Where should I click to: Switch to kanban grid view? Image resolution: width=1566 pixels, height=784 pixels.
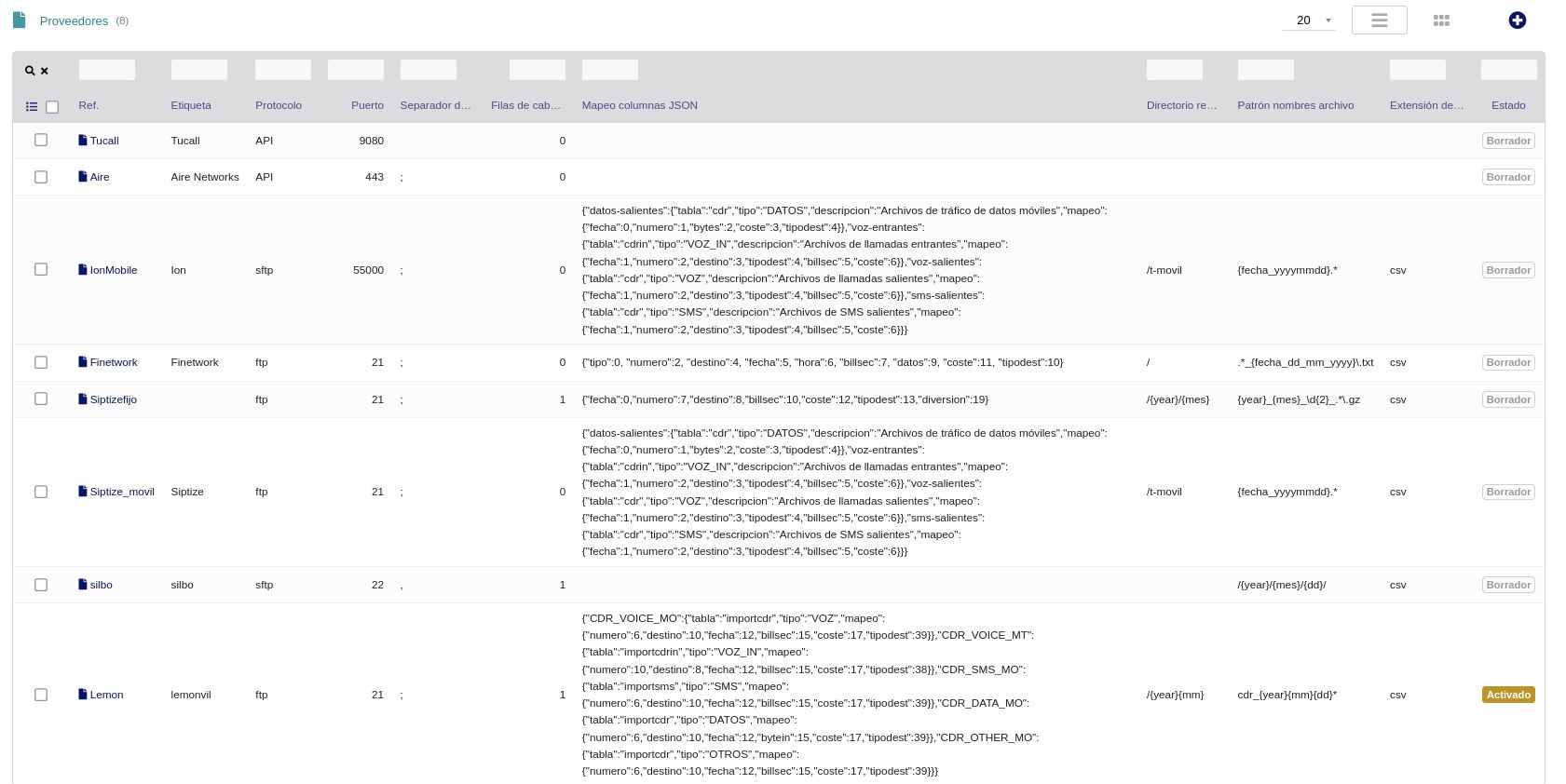(x=1441, y=20)
